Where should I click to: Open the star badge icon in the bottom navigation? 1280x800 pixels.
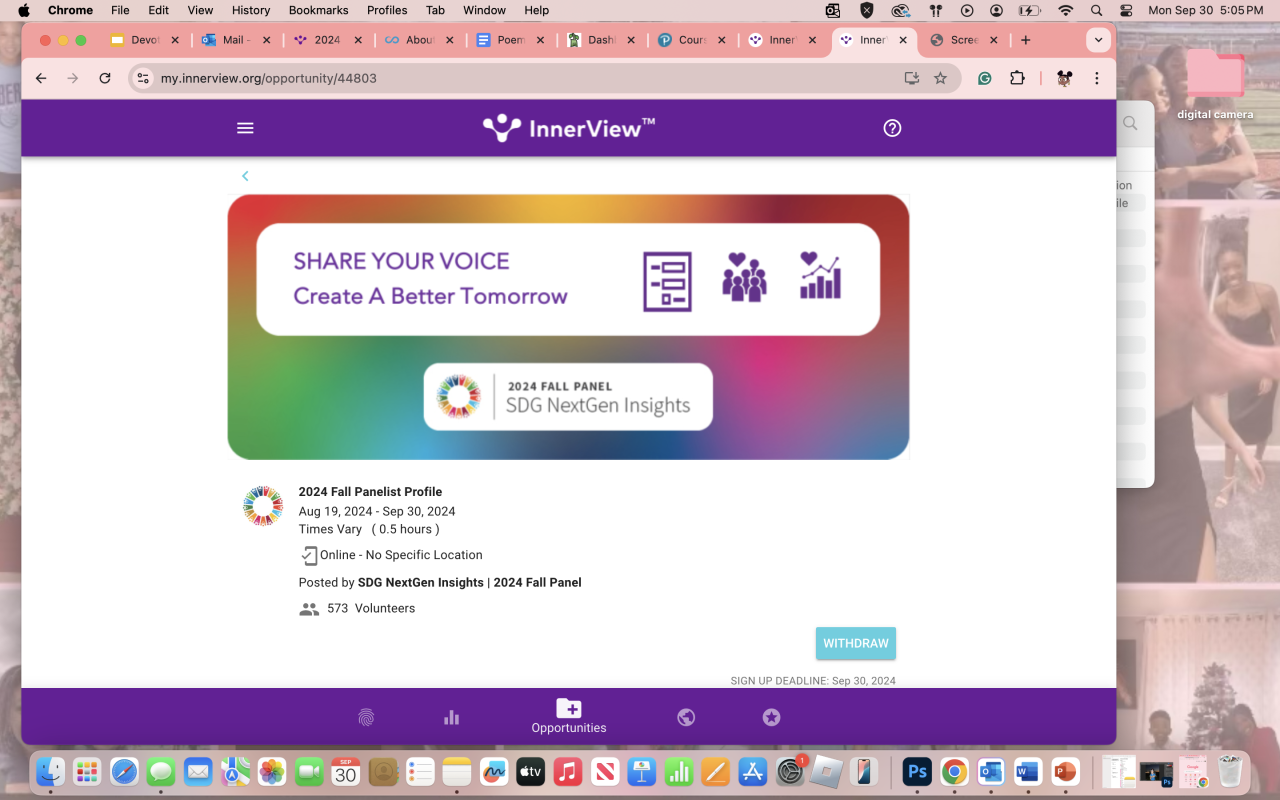[x=771, y=717]
